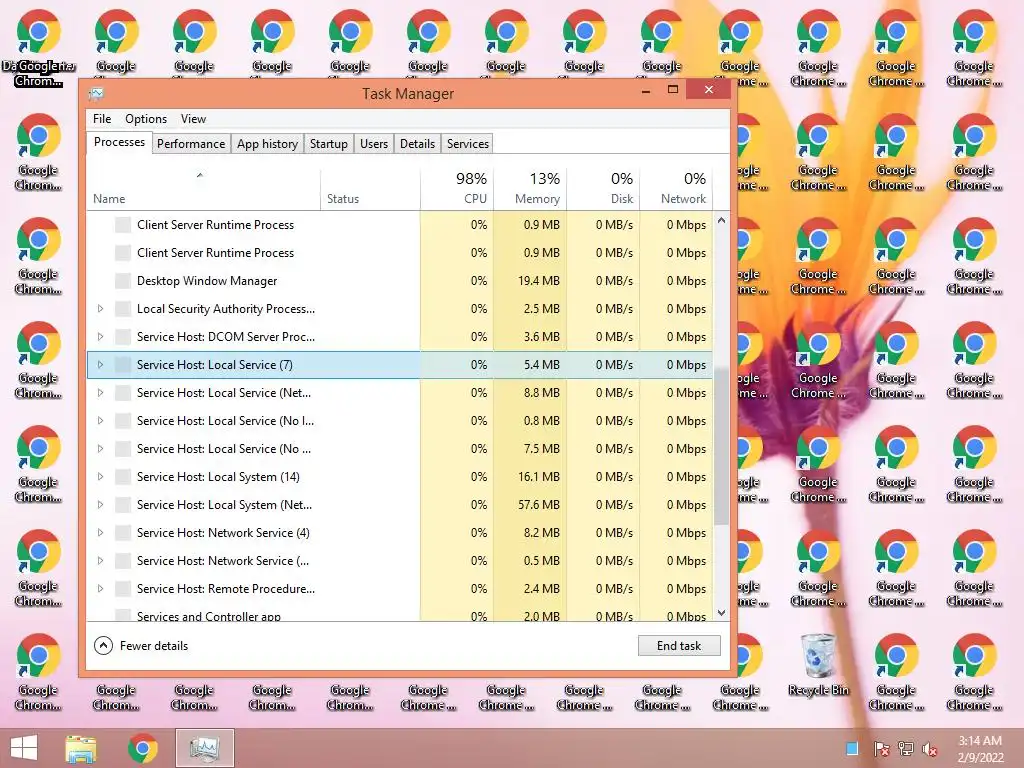The height and width of the screenshot is (768, 1024).
Task: Click the Desktop Window Manager process icon
Action: point(123,281)
